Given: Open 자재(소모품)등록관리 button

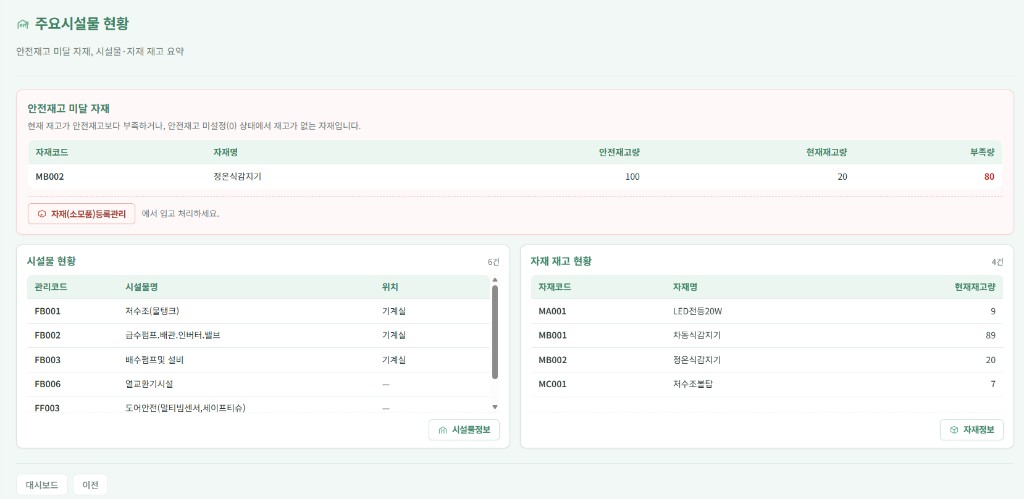Looking at the screenshot, I should click(x=82, y=214).
